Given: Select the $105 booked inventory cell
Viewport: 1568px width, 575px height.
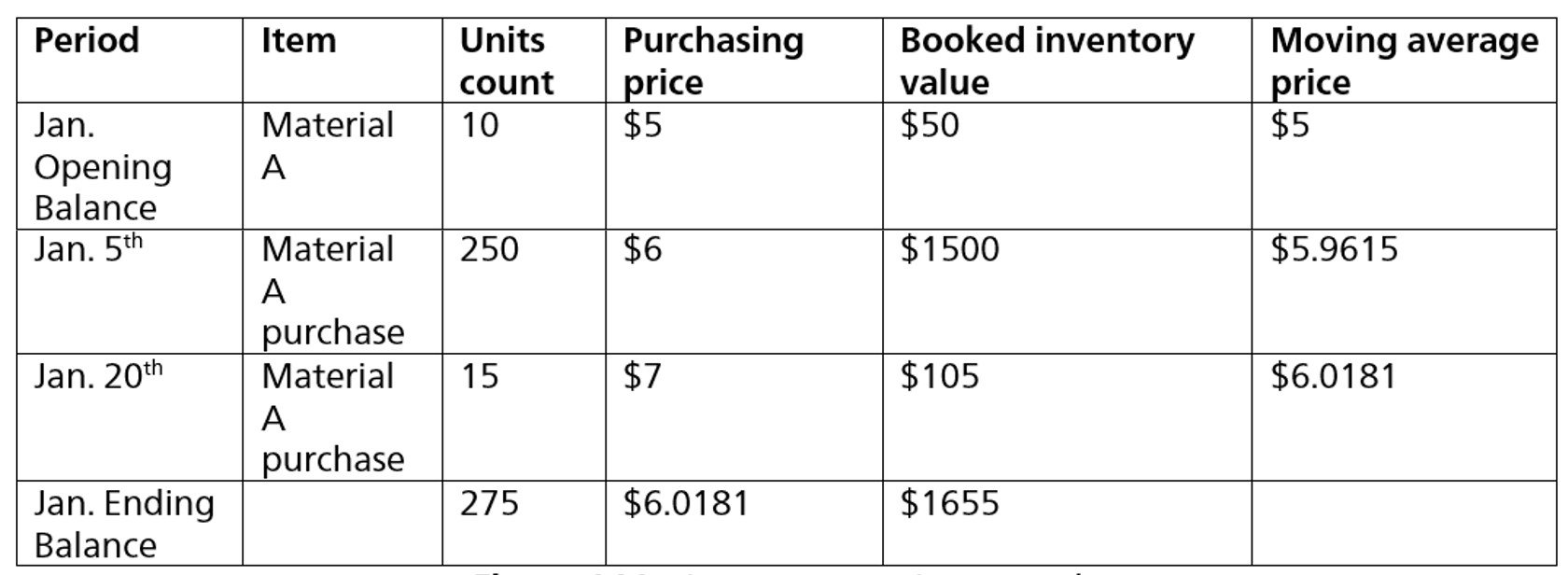Looking at the screenshot, I should point(1067,417).
